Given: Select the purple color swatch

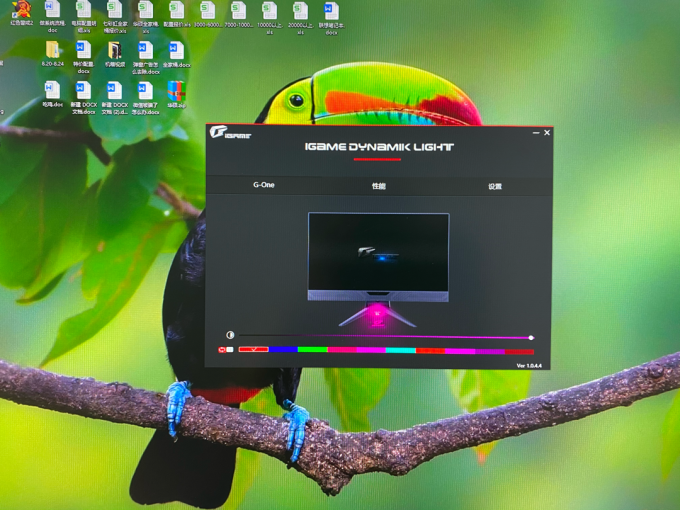Looking at the screenshot, I should (490, 351).
